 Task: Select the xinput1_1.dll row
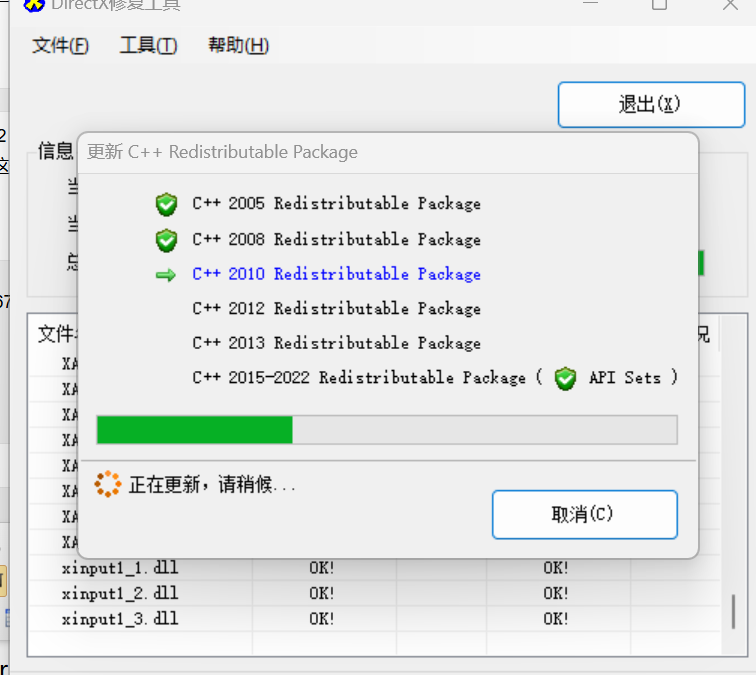pos(374,568)
